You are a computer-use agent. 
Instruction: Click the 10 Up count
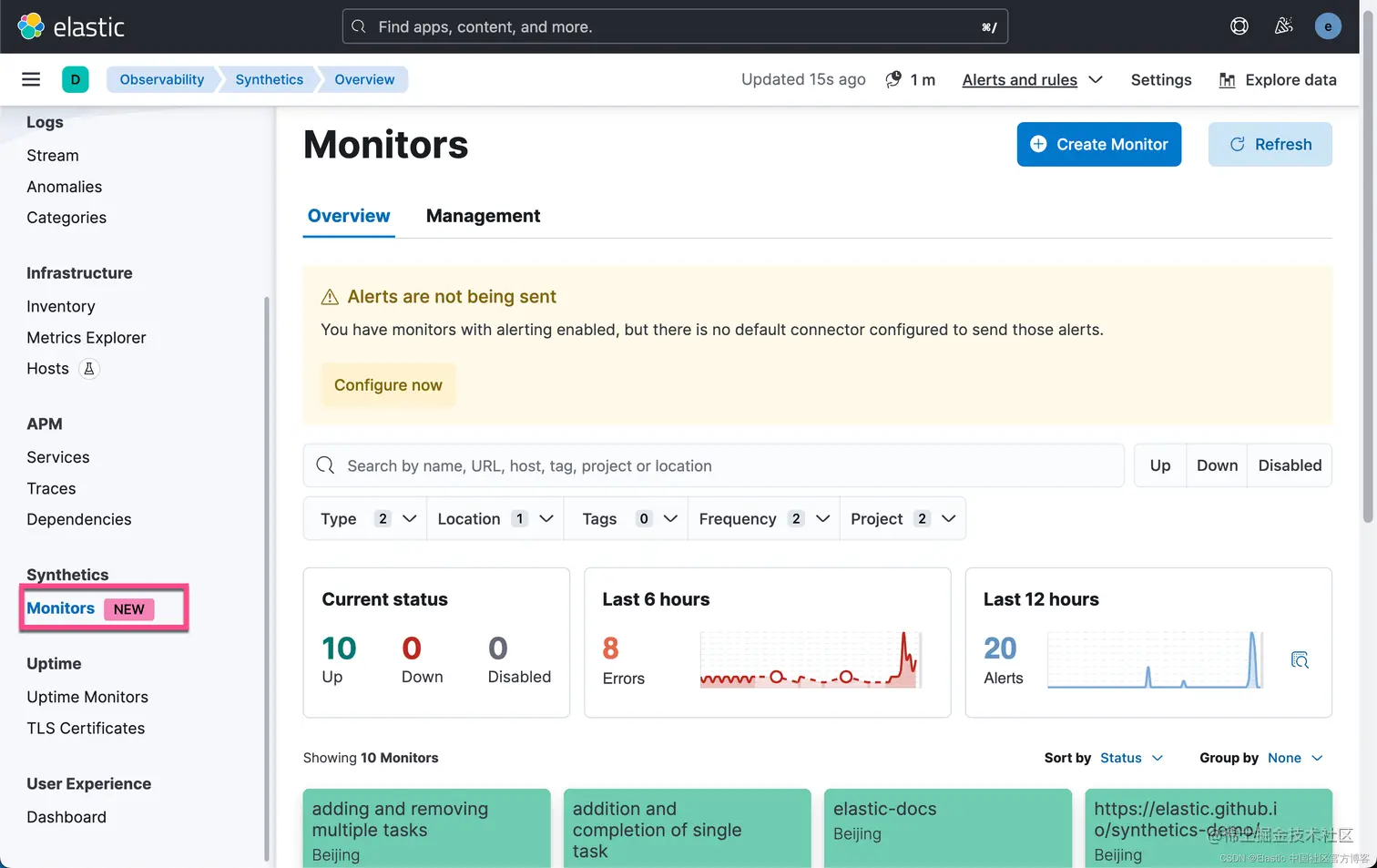pos(339,648)
